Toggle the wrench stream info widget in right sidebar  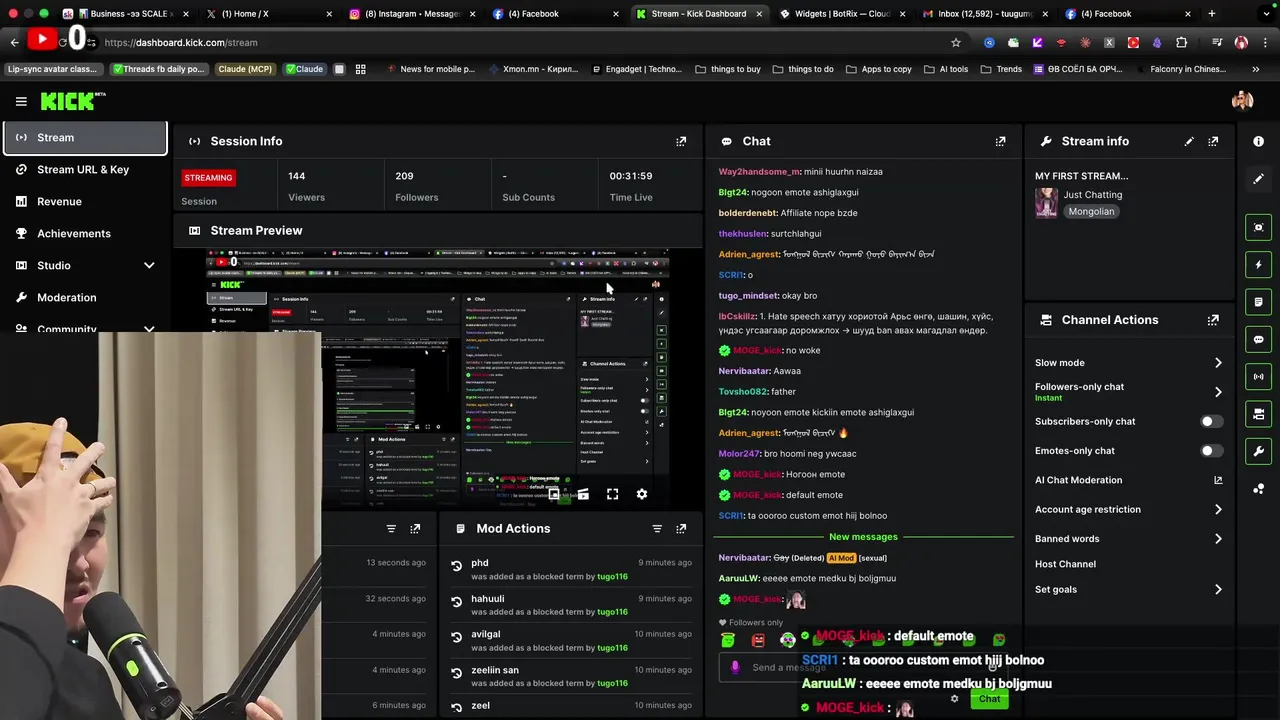pos(1258,451)
